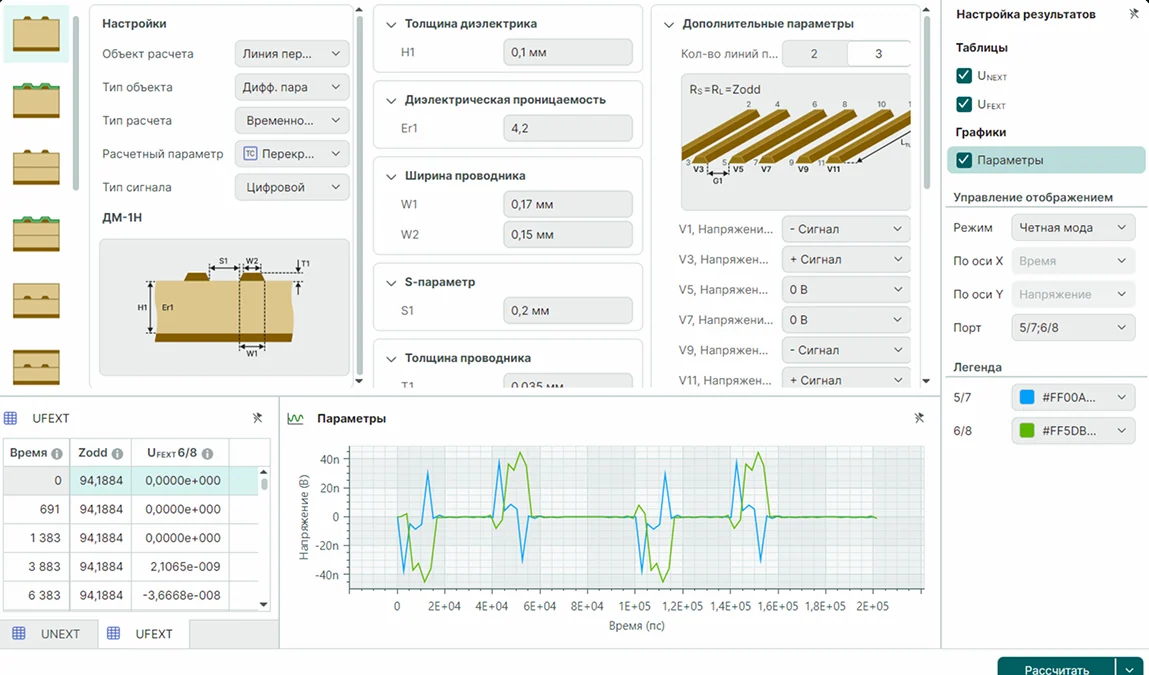Image resolution: width=1149 pixels, height=675 pixels.
Task: Switch to the UNEXT bottom tab
Action: [49, 634]
